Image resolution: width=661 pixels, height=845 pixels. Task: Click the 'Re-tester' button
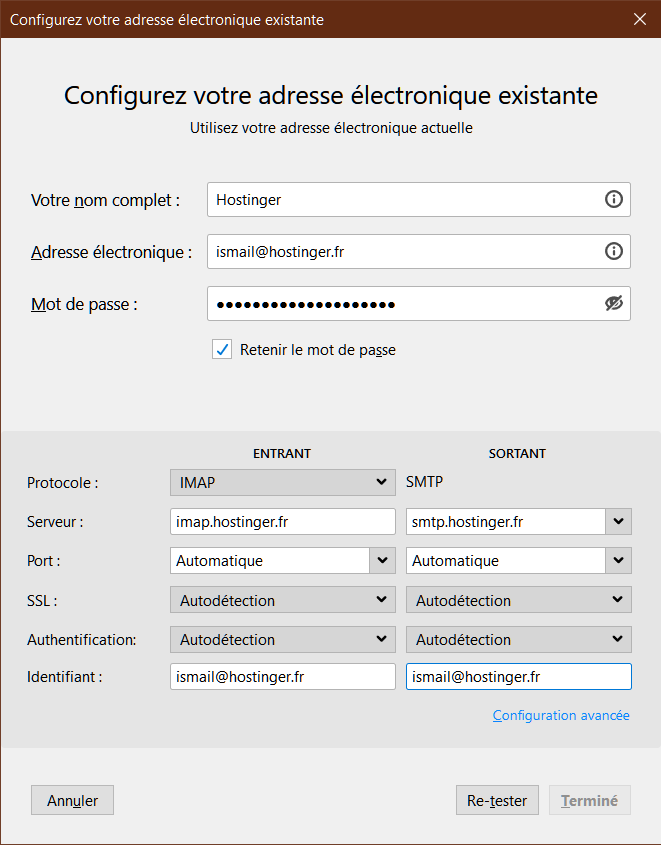tap(497, 800)
